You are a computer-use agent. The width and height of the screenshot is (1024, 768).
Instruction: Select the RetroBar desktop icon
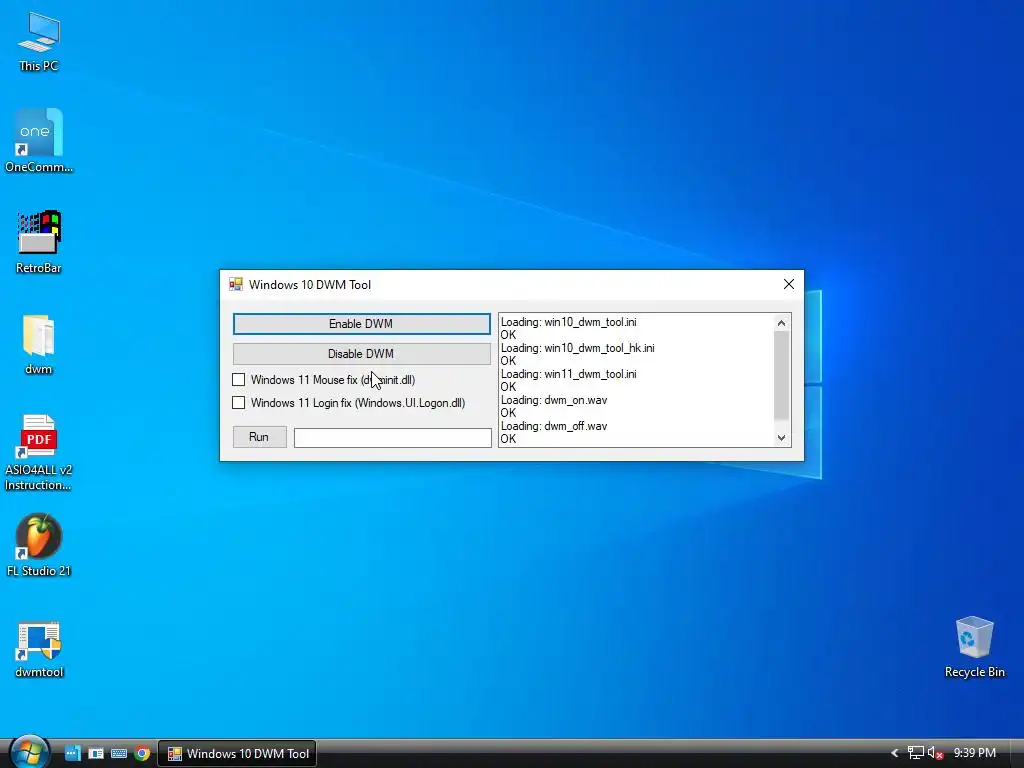(x=39, y=242)
